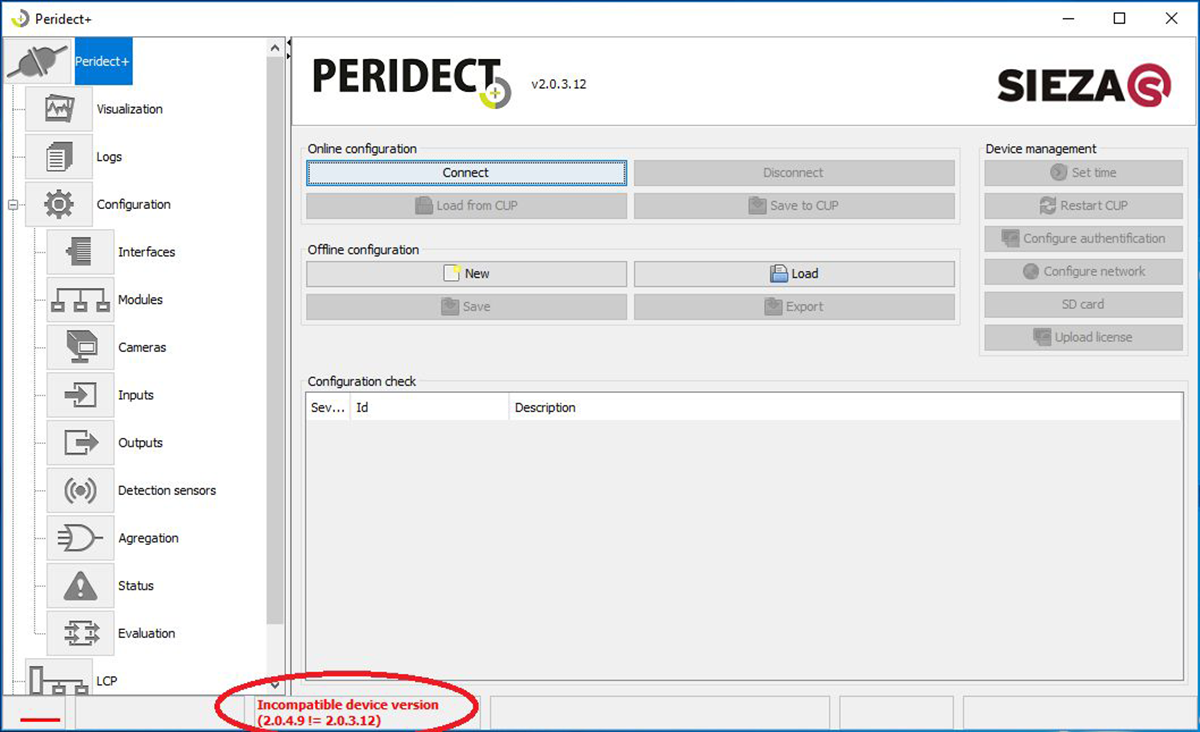Open the Interfaces icon in tree
This screenshot has height=732, width=1200.
80,252
